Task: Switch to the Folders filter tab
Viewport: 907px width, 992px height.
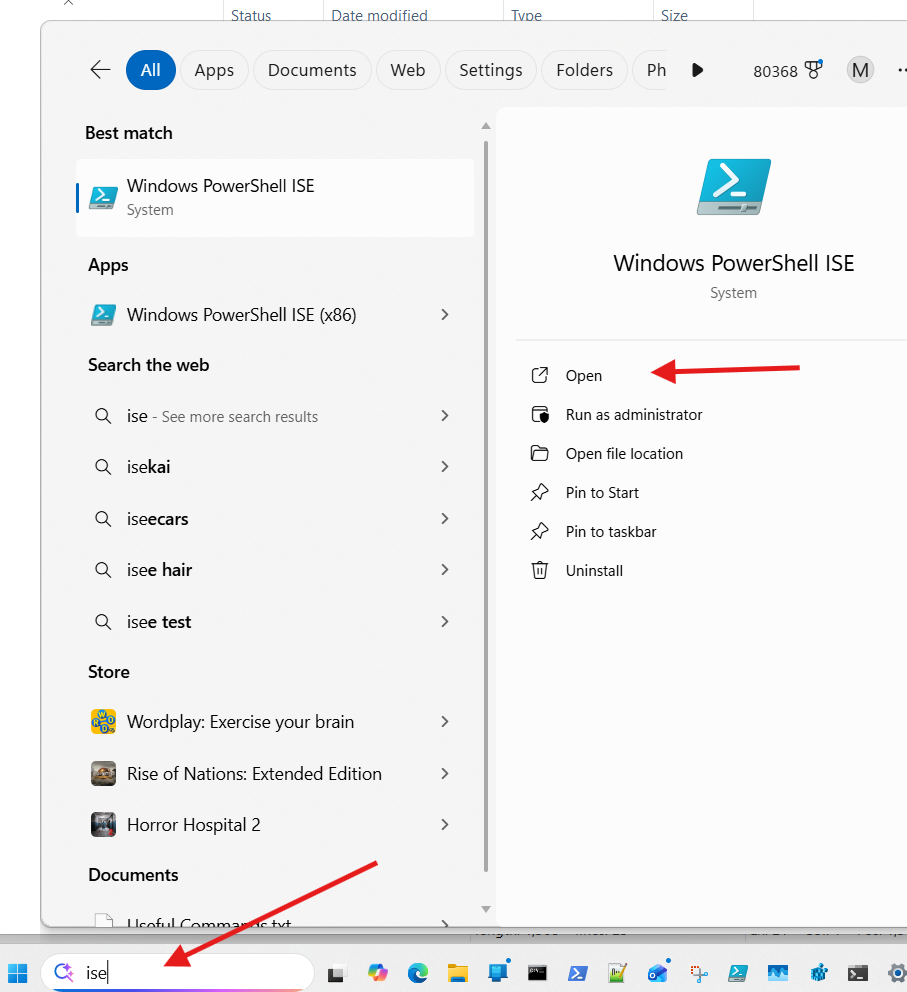Action: [x=584, y=70]
